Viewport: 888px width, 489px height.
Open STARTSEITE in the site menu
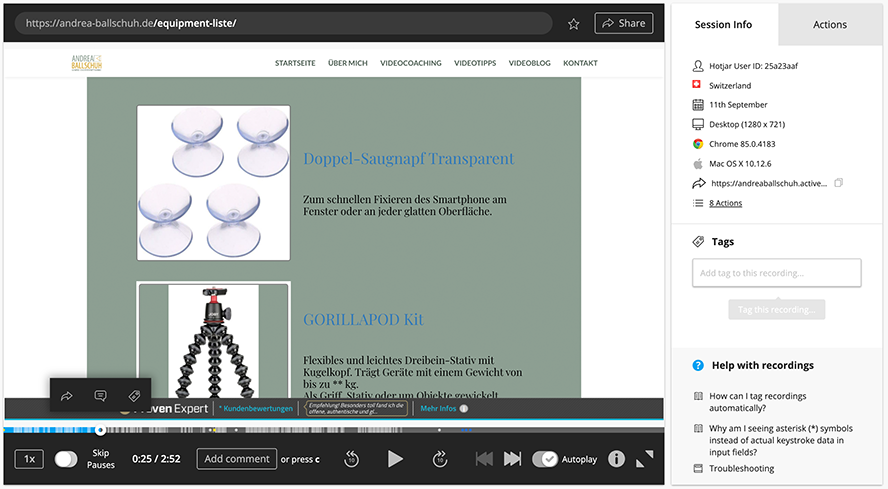point(295,63)
